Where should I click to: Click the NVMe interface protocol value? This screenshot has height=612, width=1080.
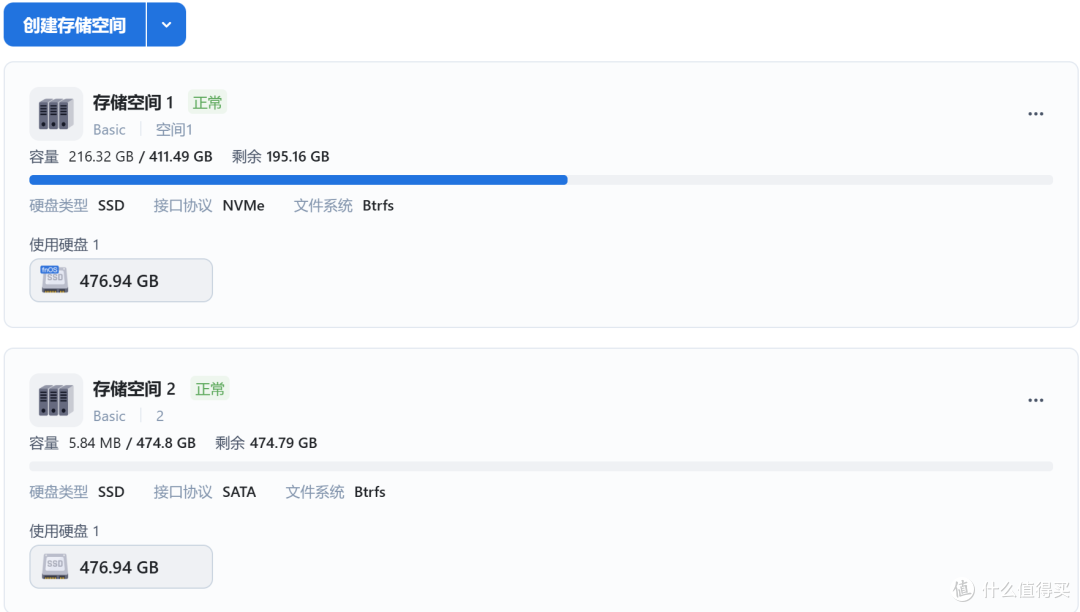point(243,205)
